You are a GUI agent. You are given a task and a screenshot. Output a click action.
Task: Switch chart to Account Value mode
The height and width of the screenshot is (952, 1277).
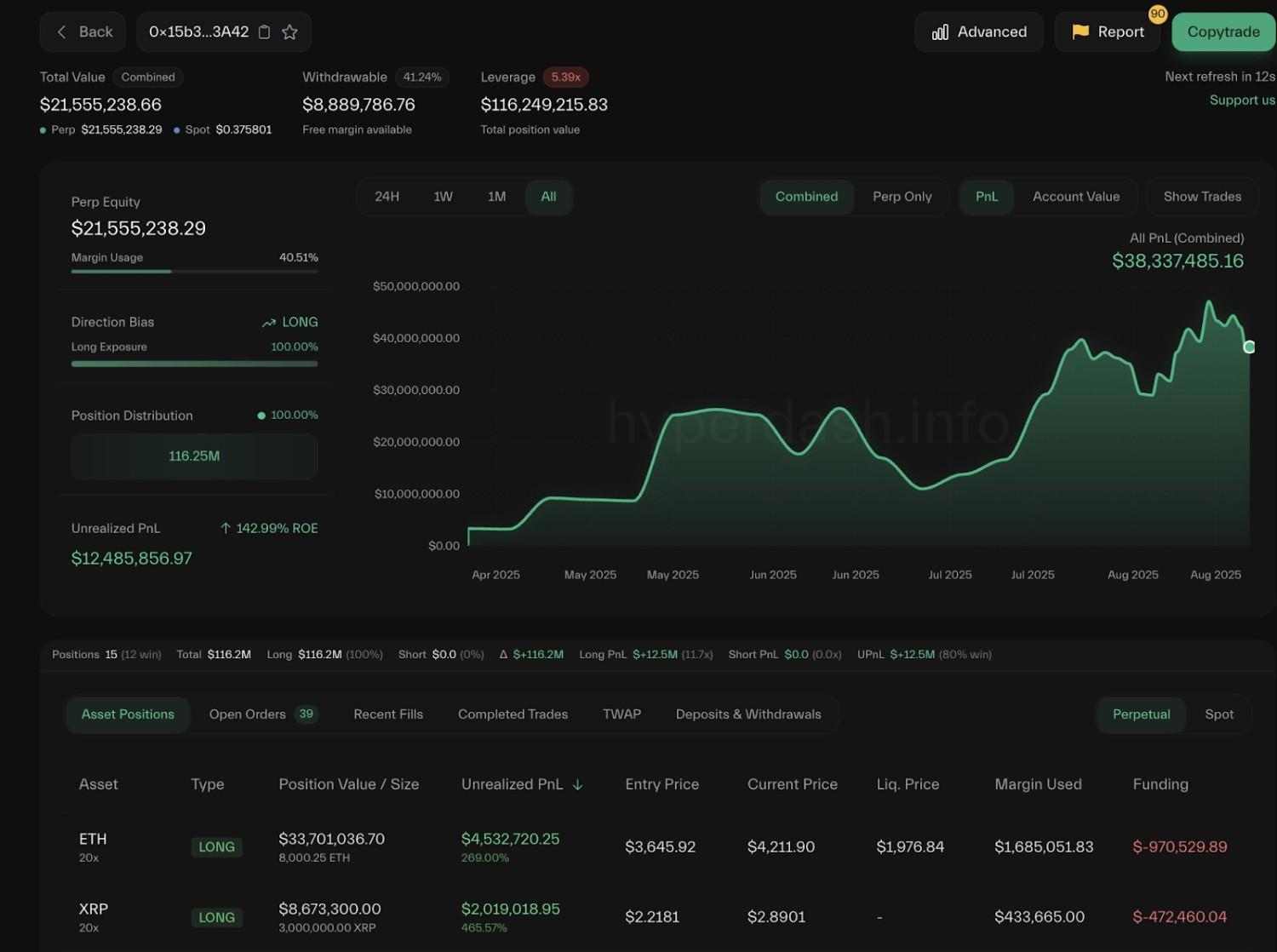tap(1076, 197)
